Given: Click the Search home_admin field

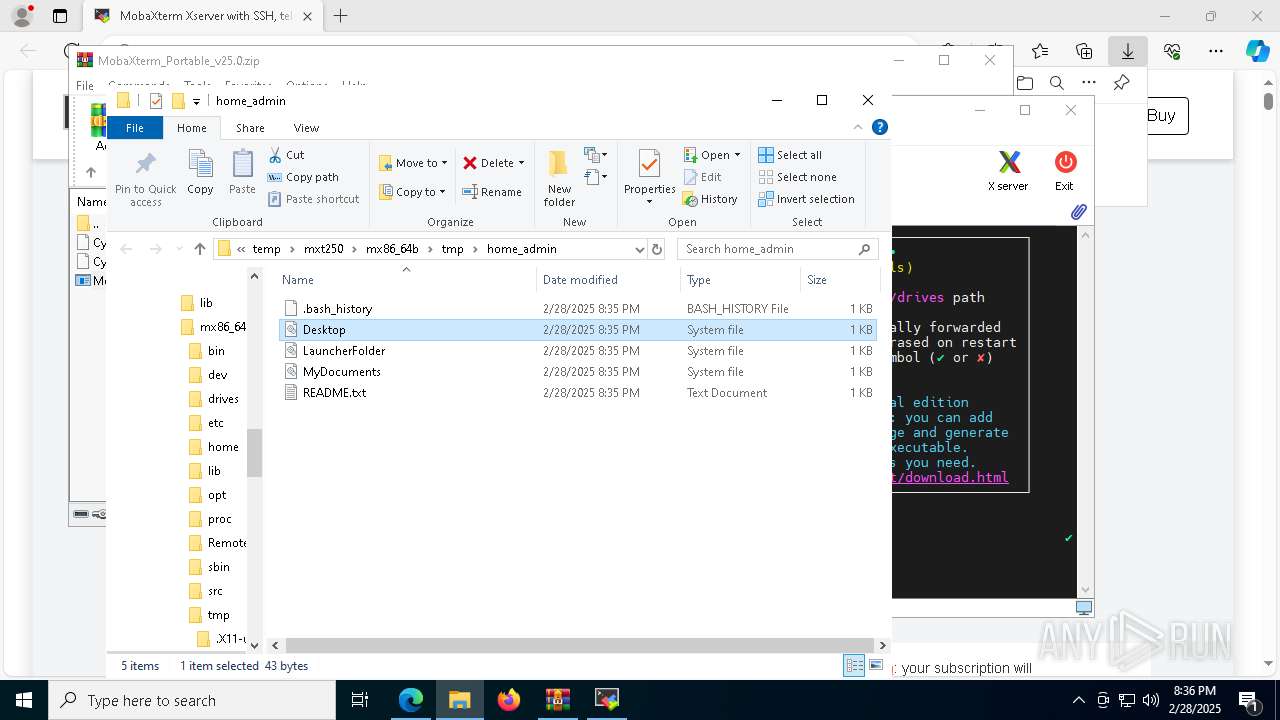Looking at the screenshot, I should (777, 249).
